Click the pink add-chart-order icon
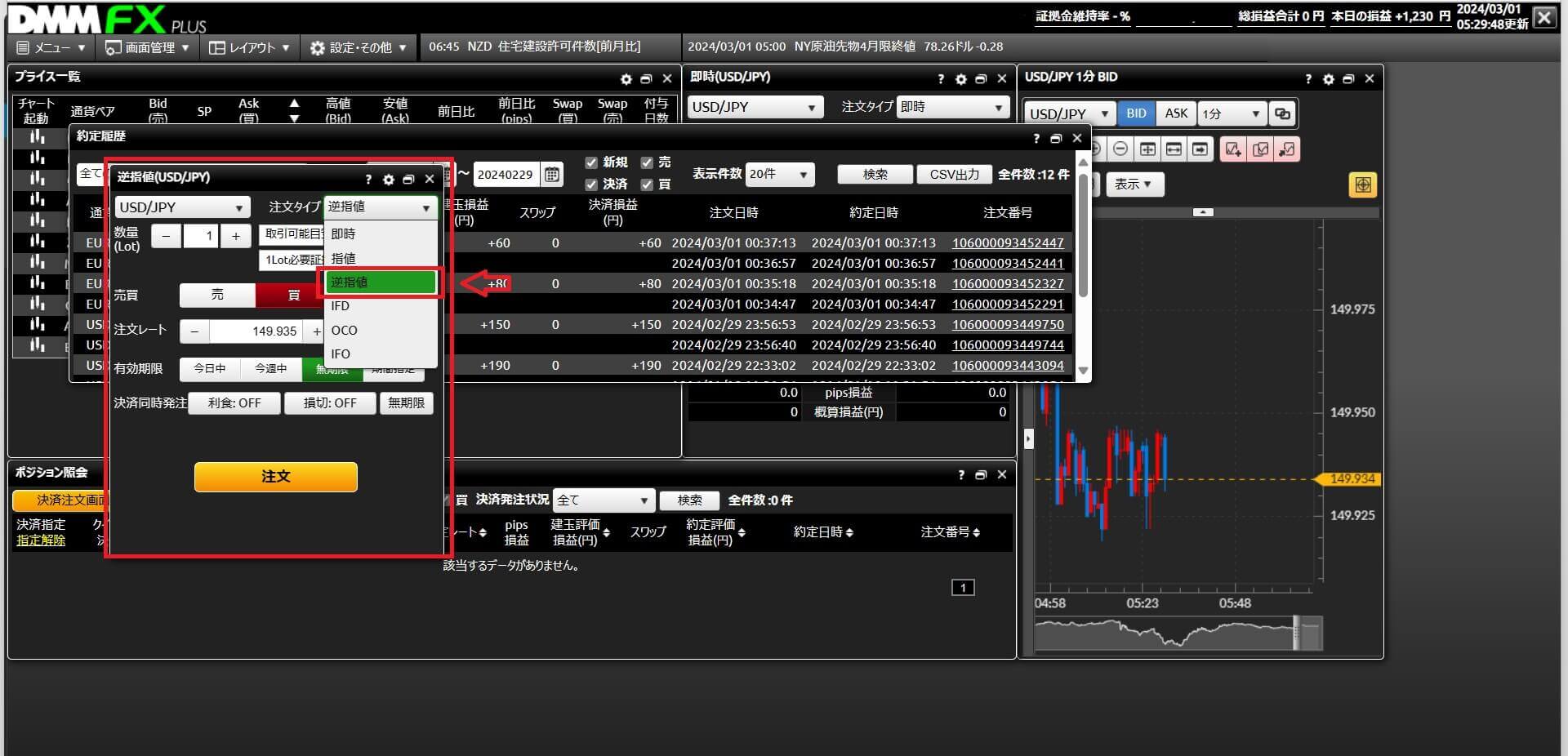Screen dimensions: 1568x756 (x=1232, y=149)
